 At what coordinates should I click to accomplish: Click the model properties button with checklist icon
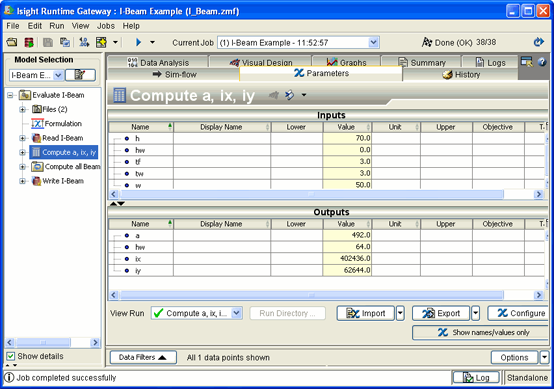pyautogui.click(x=80, y=75)
